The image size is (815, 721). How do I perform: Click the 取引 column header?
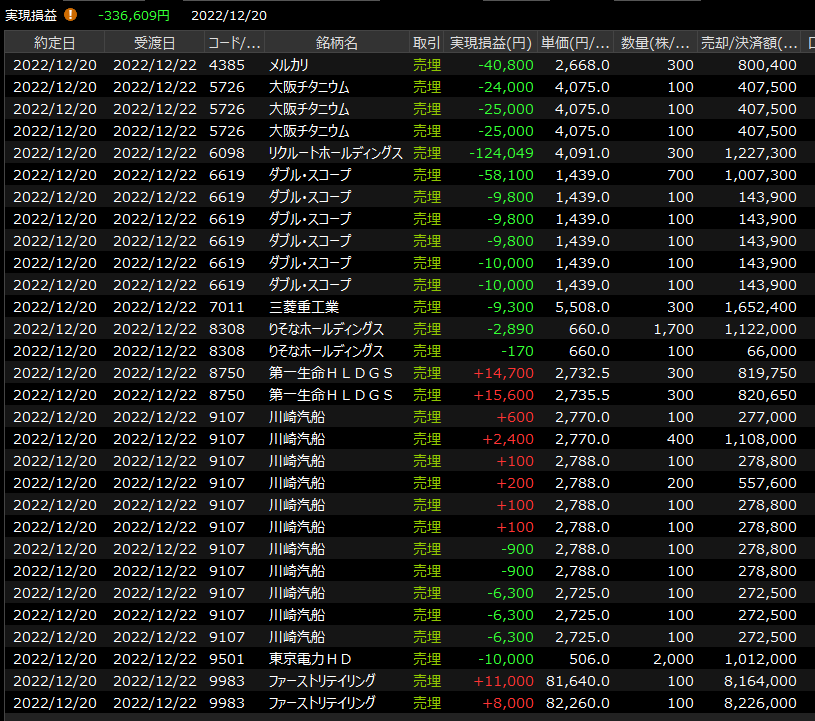point(426,42)
